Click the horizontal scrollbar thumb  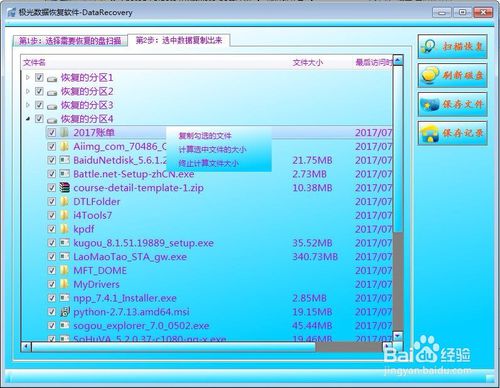pyautogui.click(x=174, y=347)
